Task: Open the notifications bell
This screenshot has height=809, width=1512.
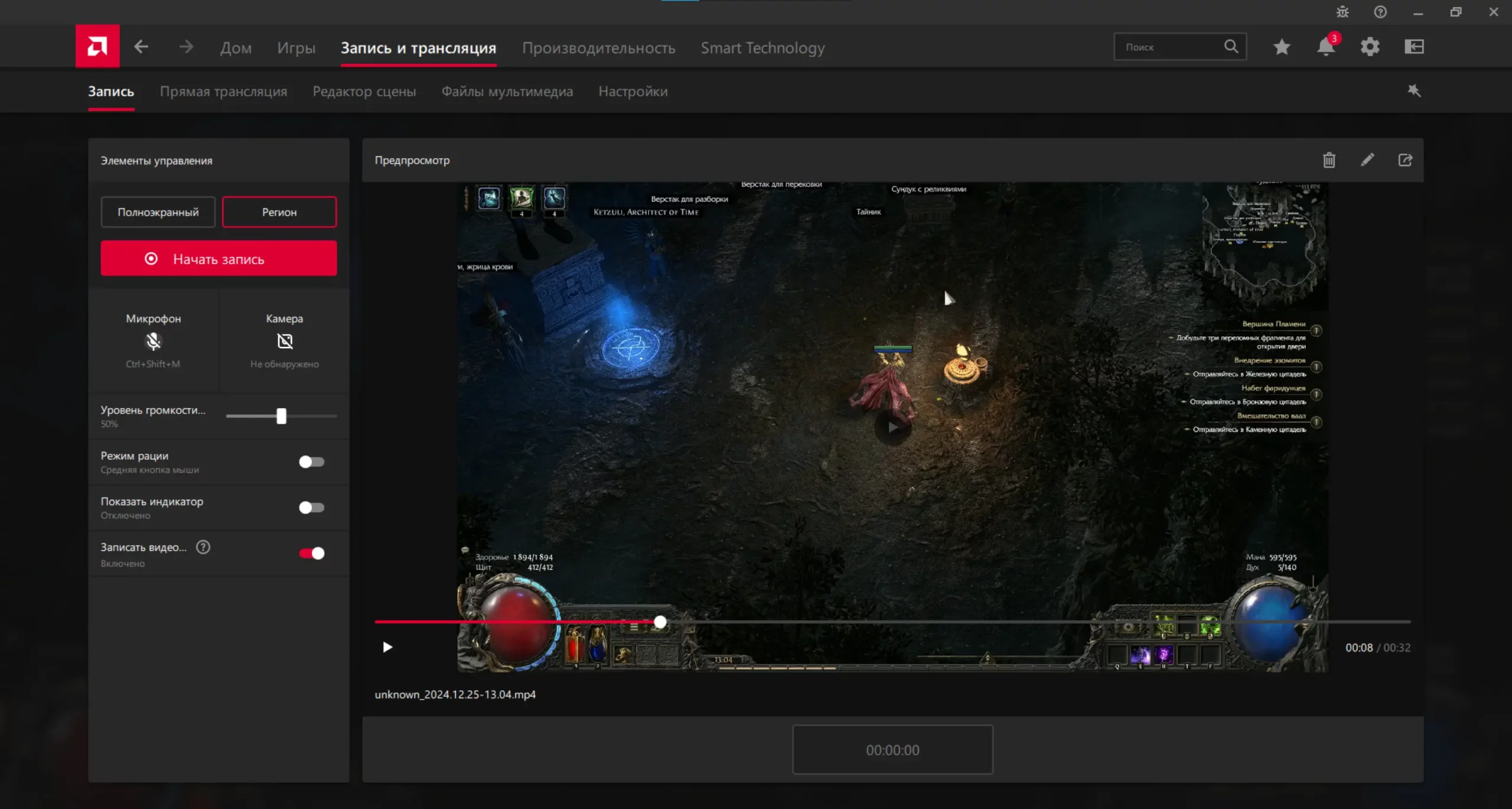Action: click(1325, 47)
